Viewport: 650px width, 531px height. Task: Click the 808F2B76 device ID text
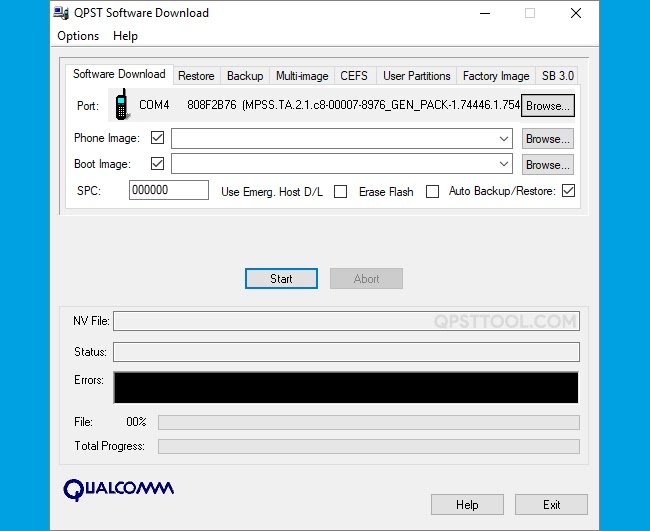211,105
